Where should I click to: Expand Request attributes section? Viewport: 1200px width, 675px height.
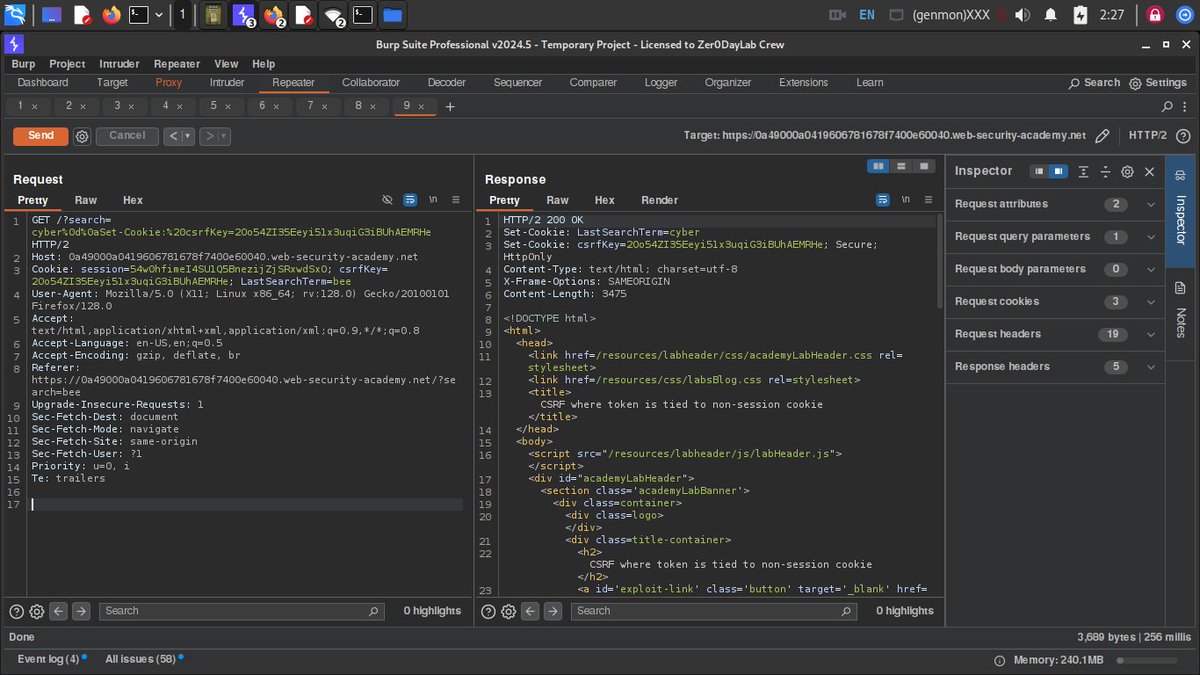pos(1055,204)
